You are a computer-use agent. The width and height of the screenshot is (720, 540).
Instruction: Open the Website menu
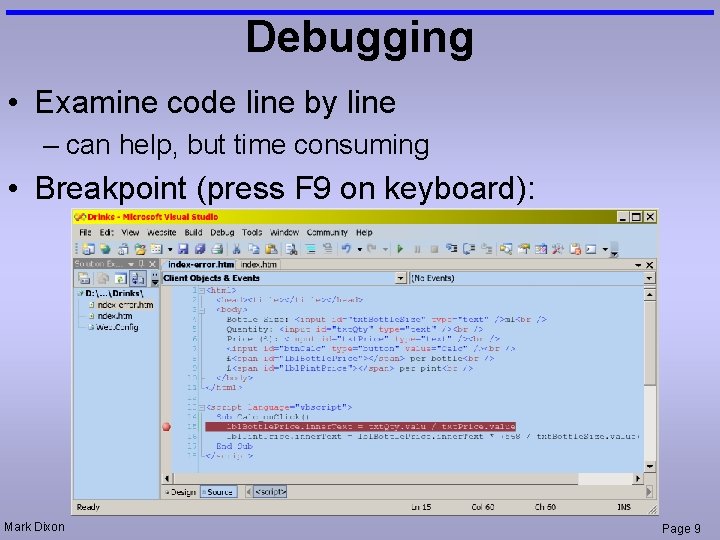pos(162,232)
